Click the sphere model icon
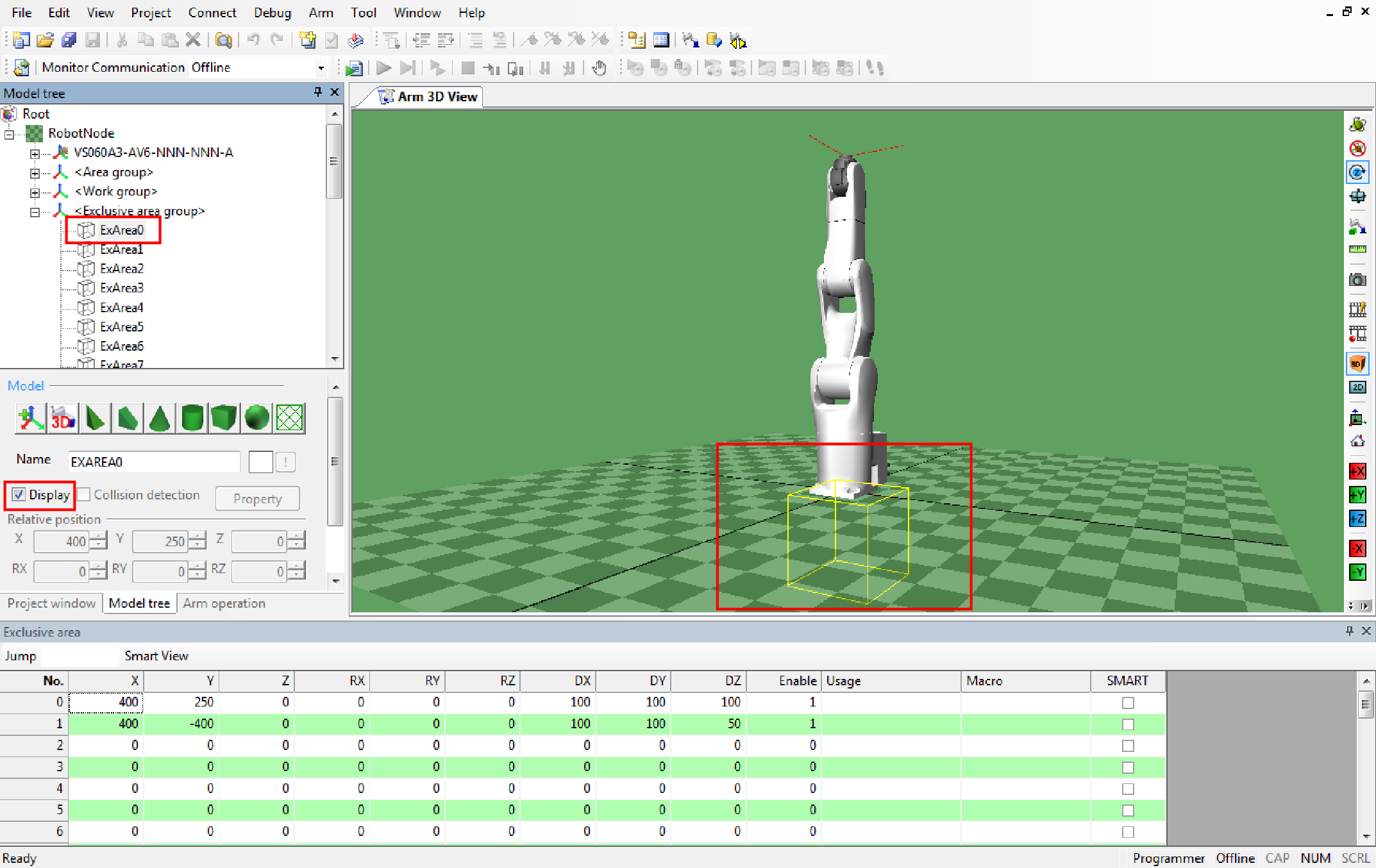This screenshot has height=868, width=1376. coord(256,419)
